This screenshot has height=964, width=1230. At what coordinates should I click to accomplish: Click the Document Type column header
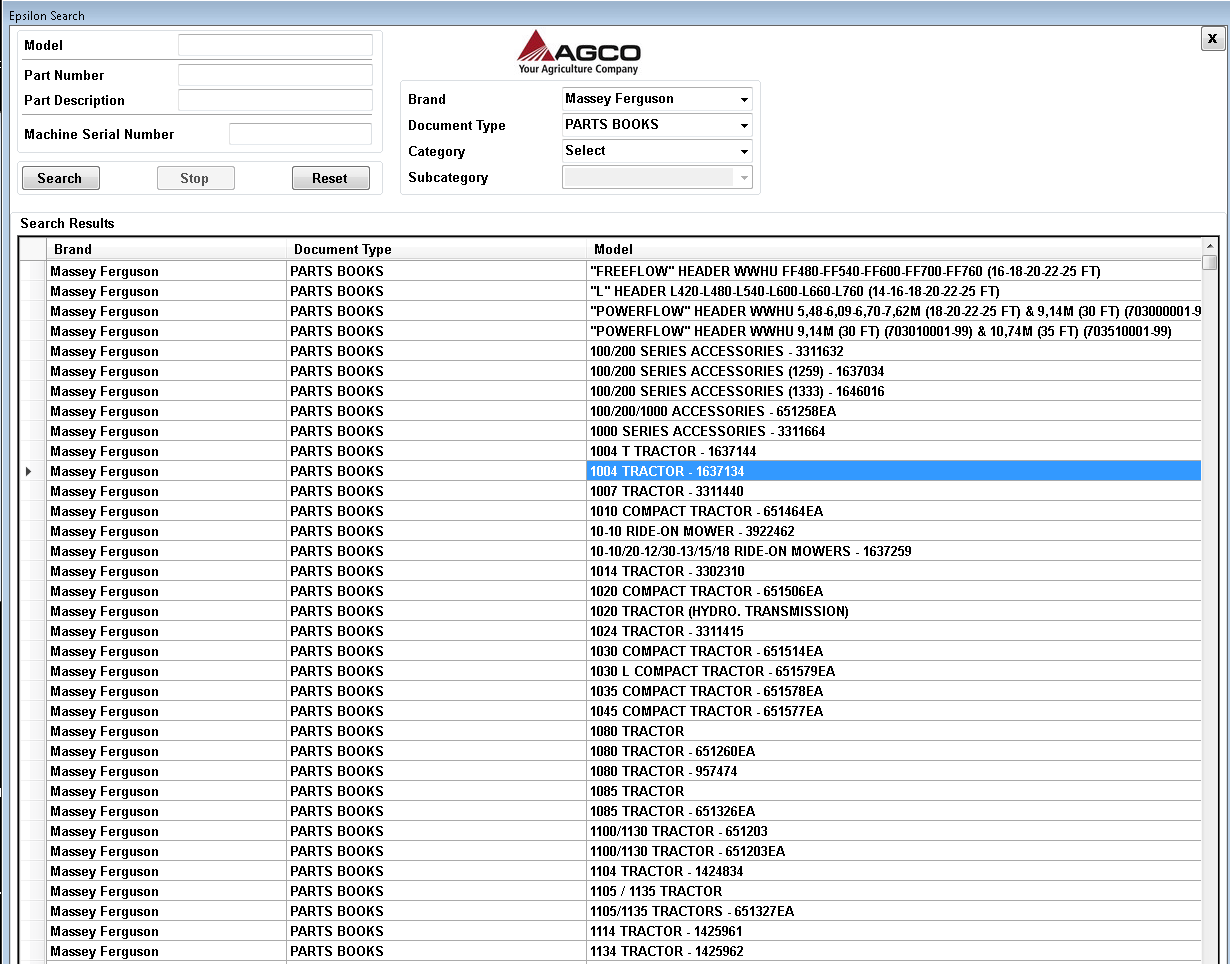click(436, 250)
